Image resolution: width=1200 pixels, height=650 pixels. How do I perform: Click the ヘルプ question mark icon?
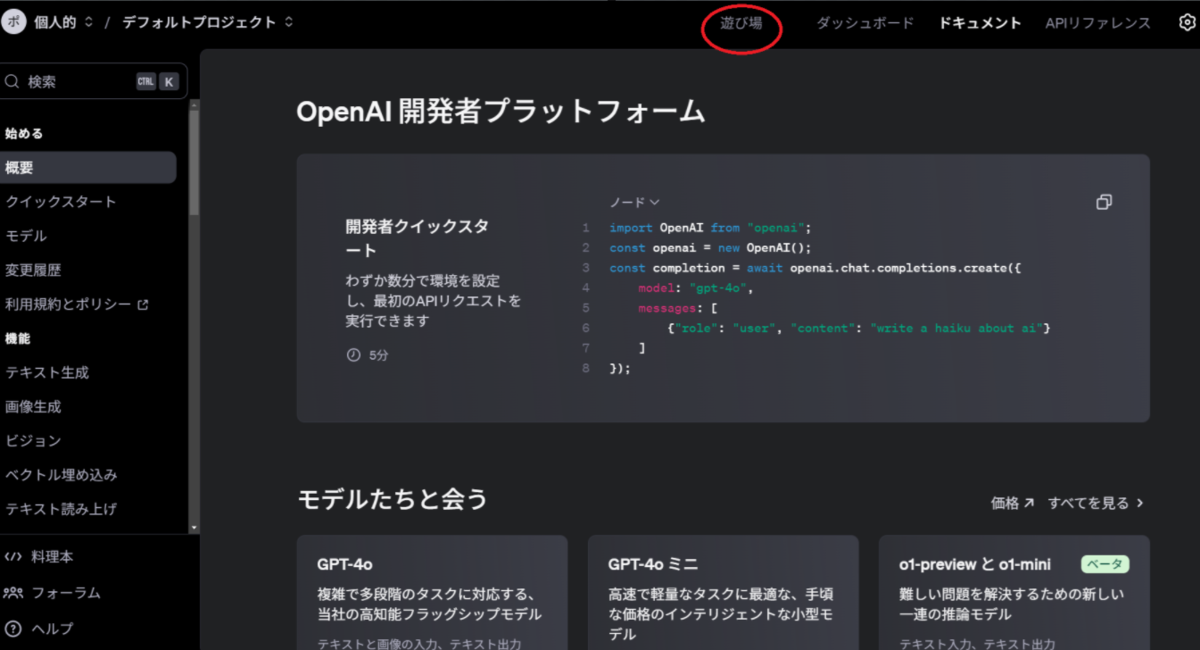[x=13, y=629]
